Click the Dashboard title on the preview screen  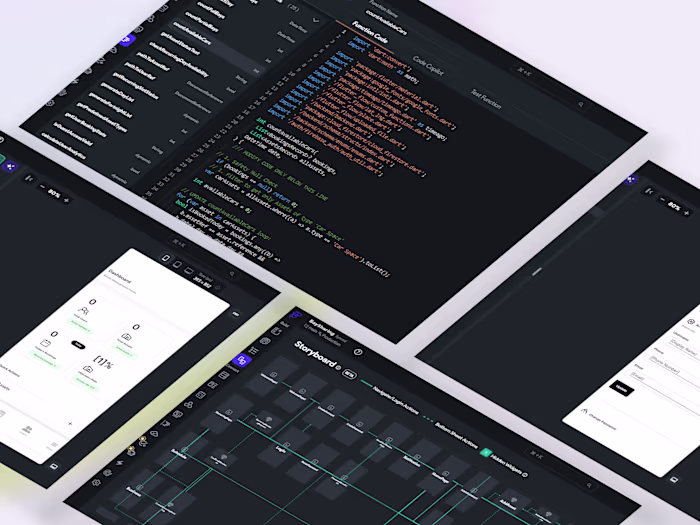pyautogui.click(x=120, y=276)
